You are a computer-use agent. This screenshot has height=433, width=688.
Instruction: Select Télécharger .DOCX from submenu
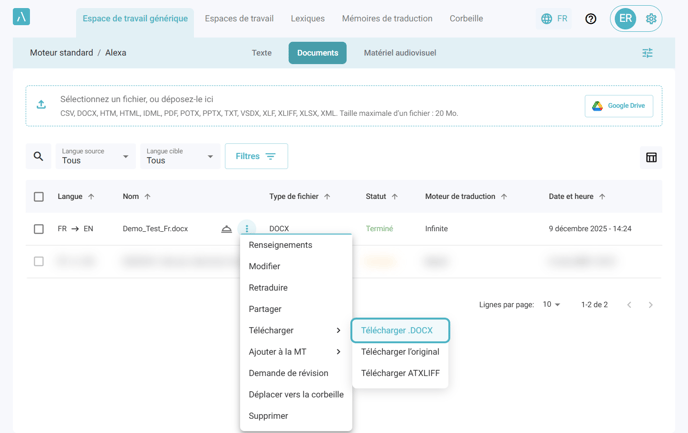(x=399, y=330)
